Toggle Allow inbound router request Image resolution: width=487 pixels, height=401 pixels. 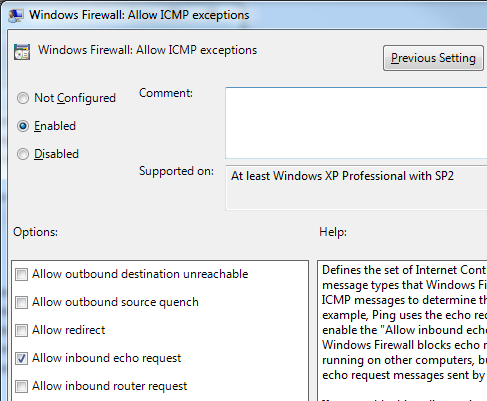22,387
